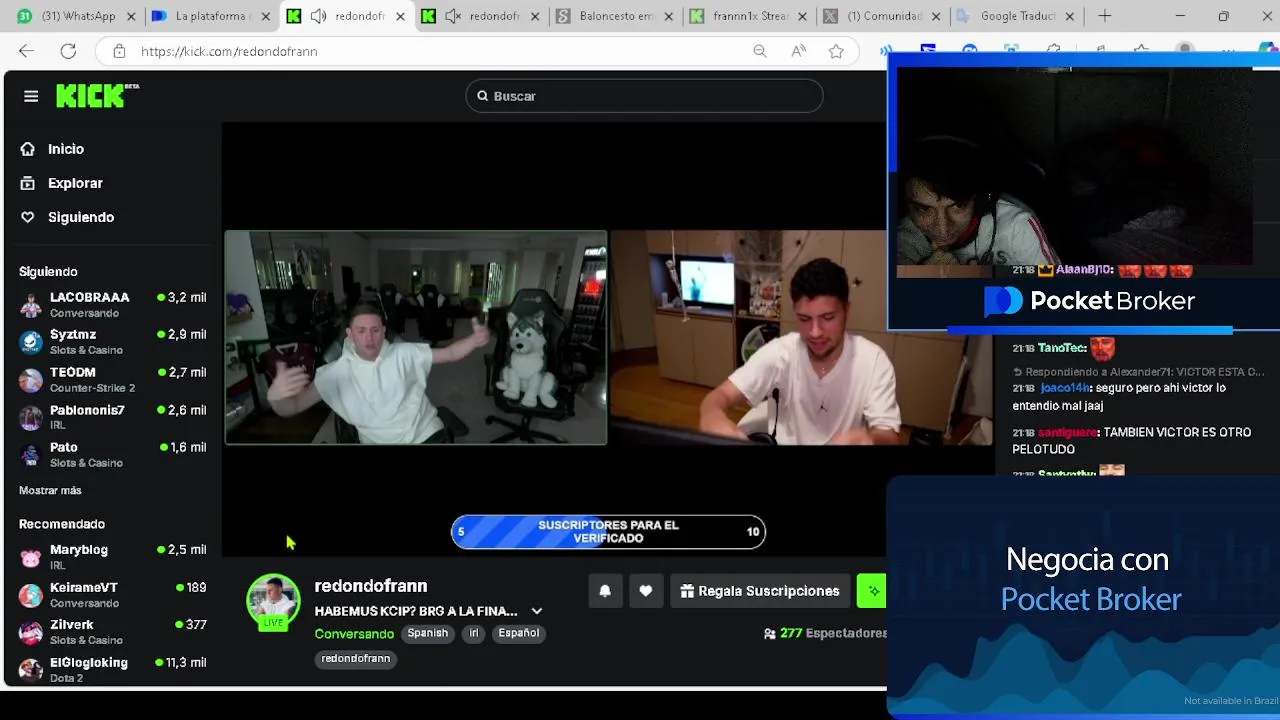Open KeirameVT channel avatar
1280x720 pixels.
(x=31, y=595)
